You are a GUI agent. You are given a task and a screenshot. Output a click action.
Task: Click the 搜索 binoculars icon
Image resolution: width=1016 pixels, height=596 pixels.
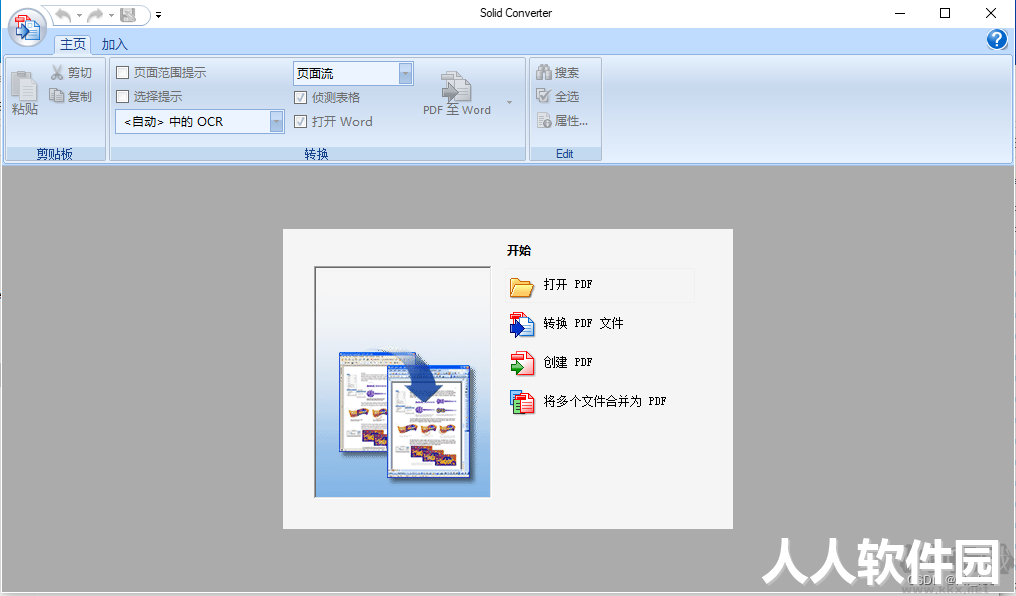(544, 73)
